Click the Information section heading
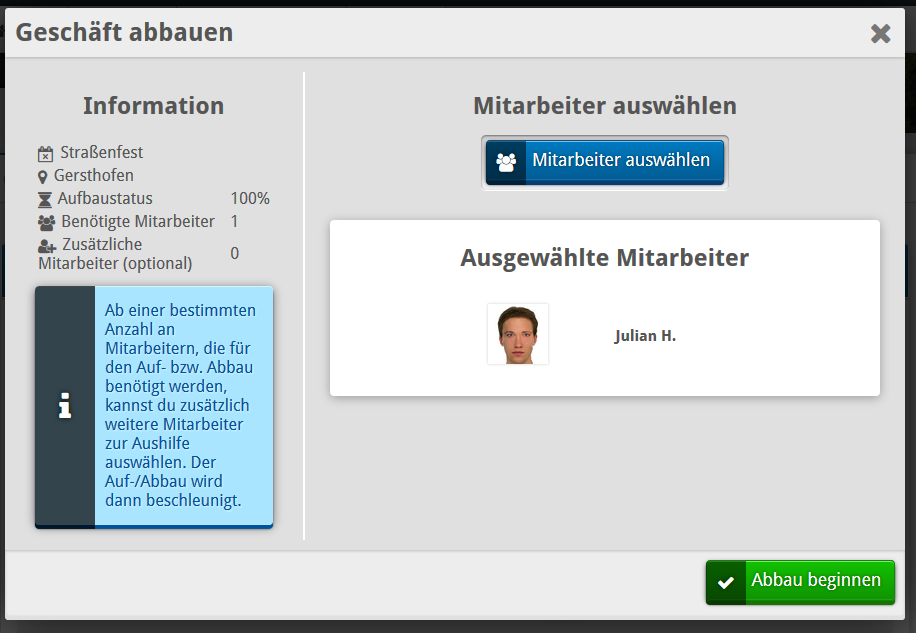Viewport: 916px width, 633px height. [x=153, y=106]
